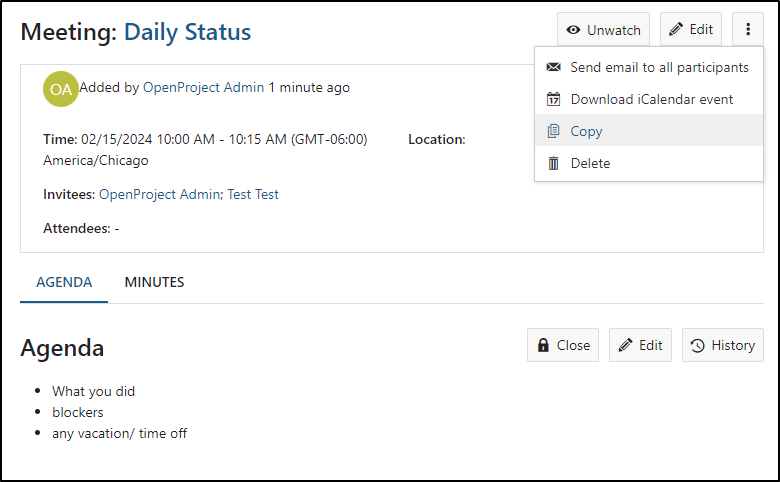Screen dimensions: 780x482
Task: Open the OpenProject Admin author link
Action: [203, 88]
